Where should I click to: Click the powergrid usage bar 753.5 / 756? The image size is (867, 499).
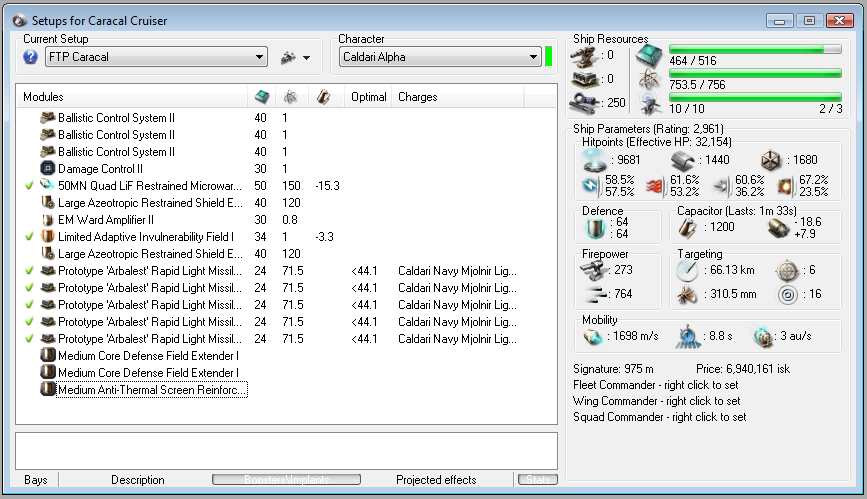tap(755, 73)
